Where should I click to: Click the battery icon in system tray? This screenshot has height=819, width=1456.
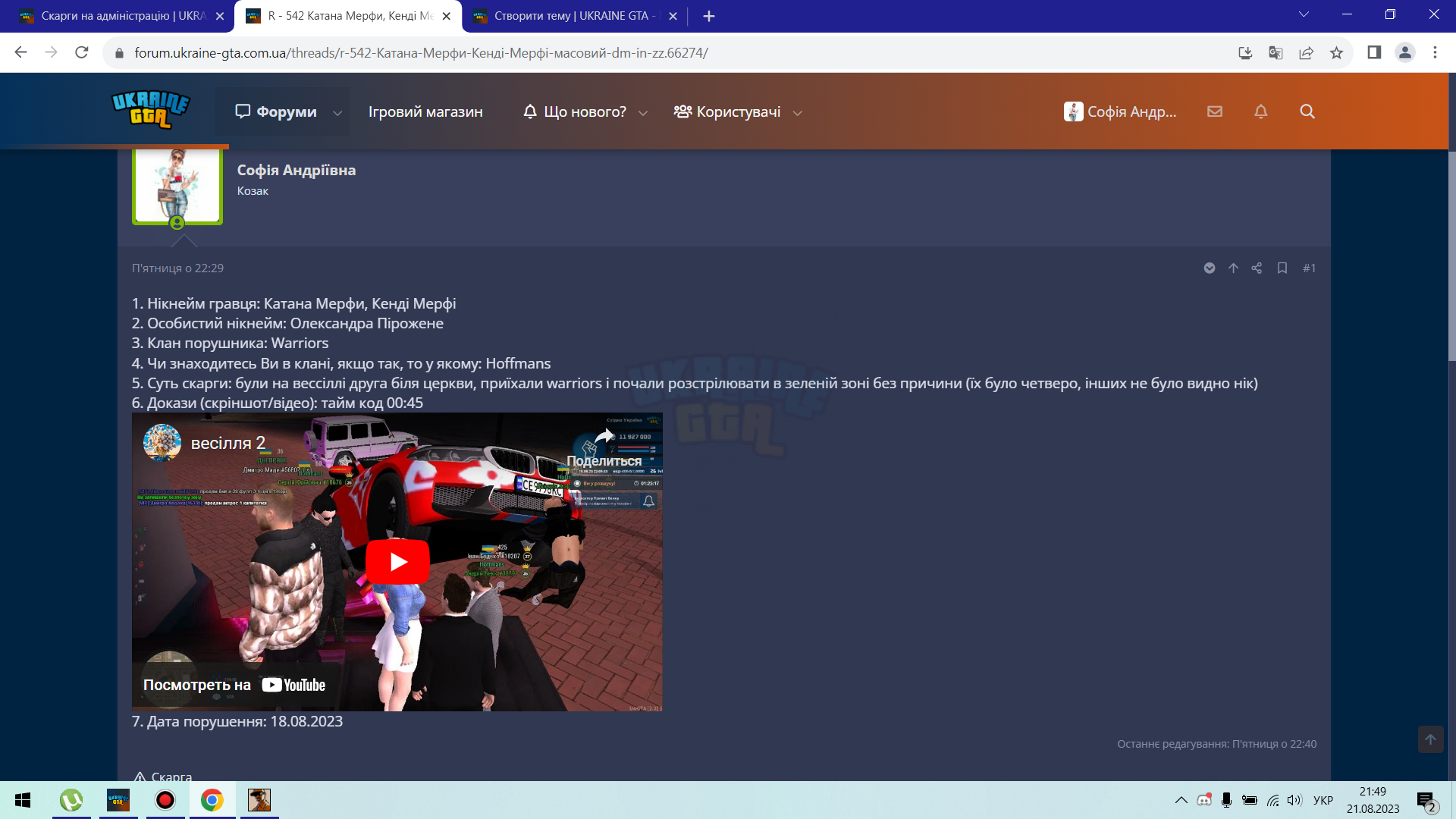(1250, 800)
